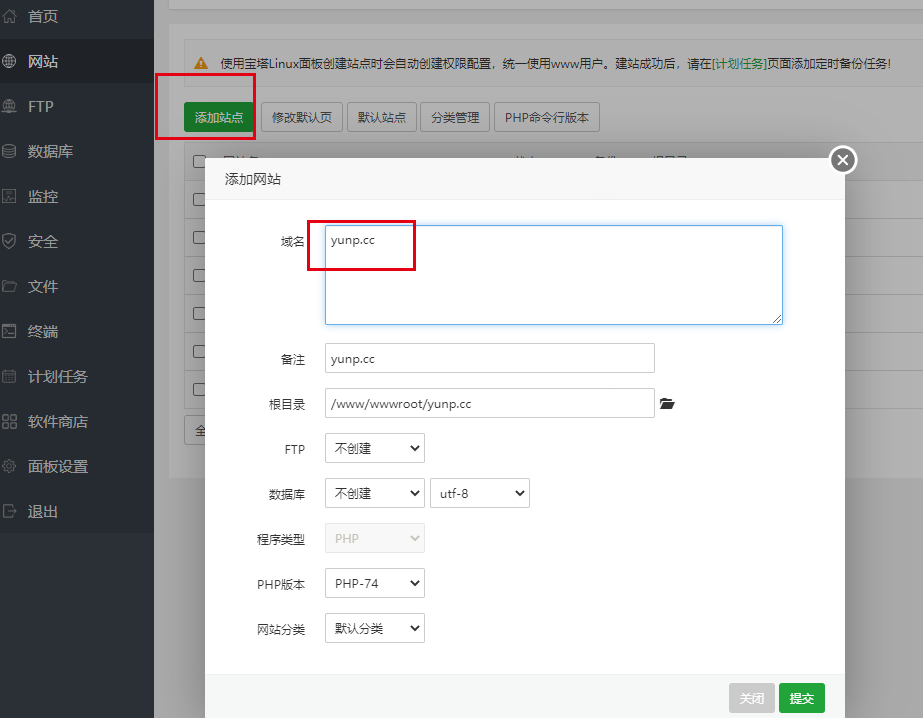Click the 添加网站 dialog title
Screen dimensions: 923x718
pyautogui.click(x=253, y=179)
